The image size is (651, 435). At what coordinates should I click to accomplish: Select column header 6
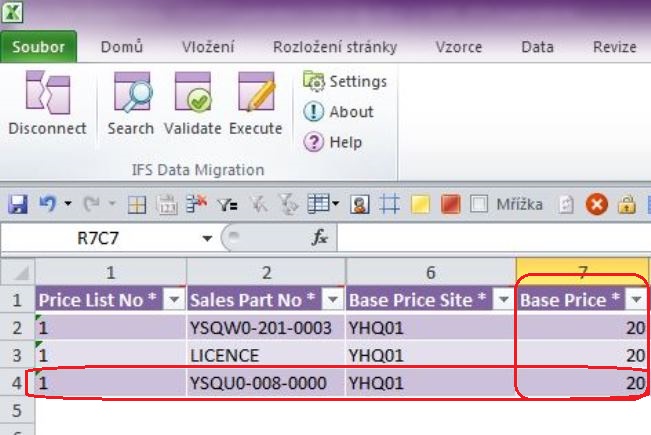tap(431, 272)
